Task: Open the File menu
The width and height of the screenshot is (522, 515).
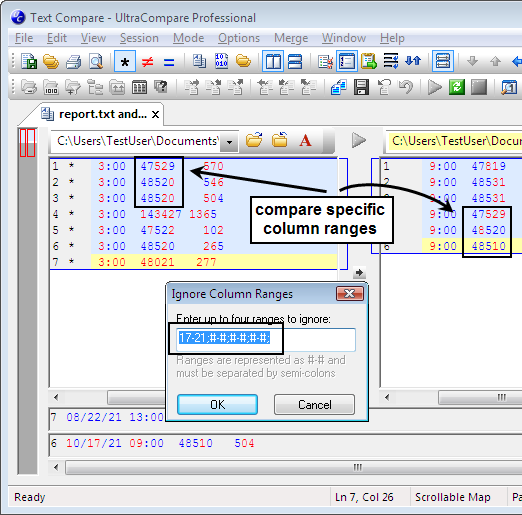Action: click(x=24, y=38)
